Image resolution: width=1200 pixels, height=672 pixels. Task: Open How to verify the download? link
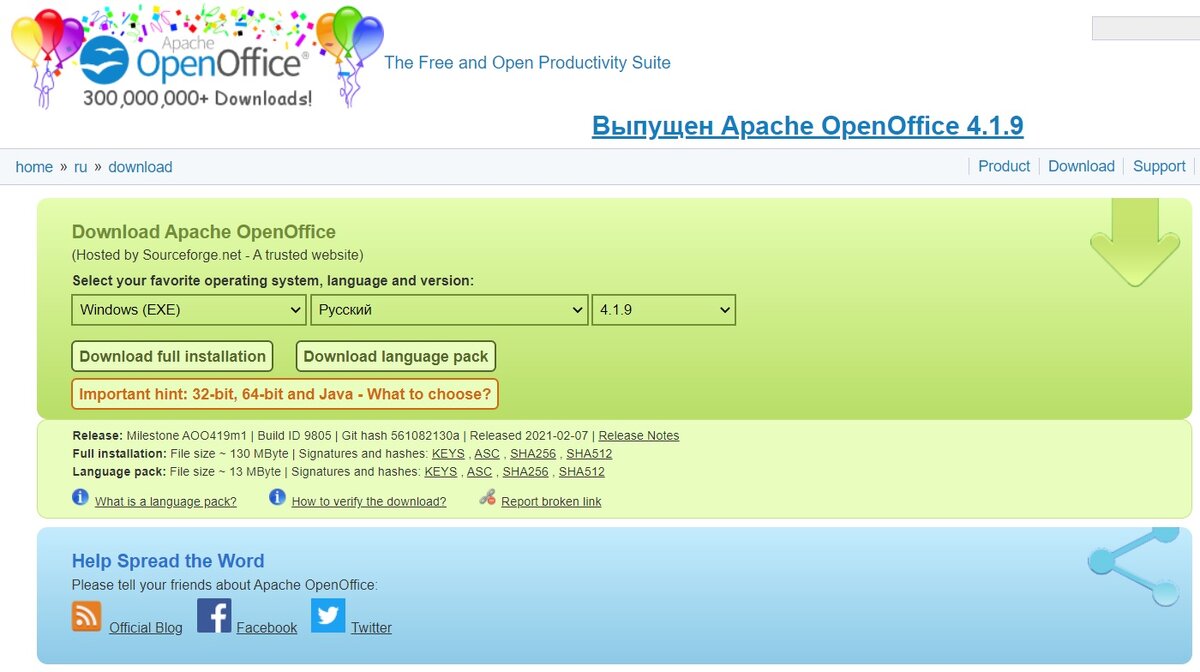pos(369,502)
